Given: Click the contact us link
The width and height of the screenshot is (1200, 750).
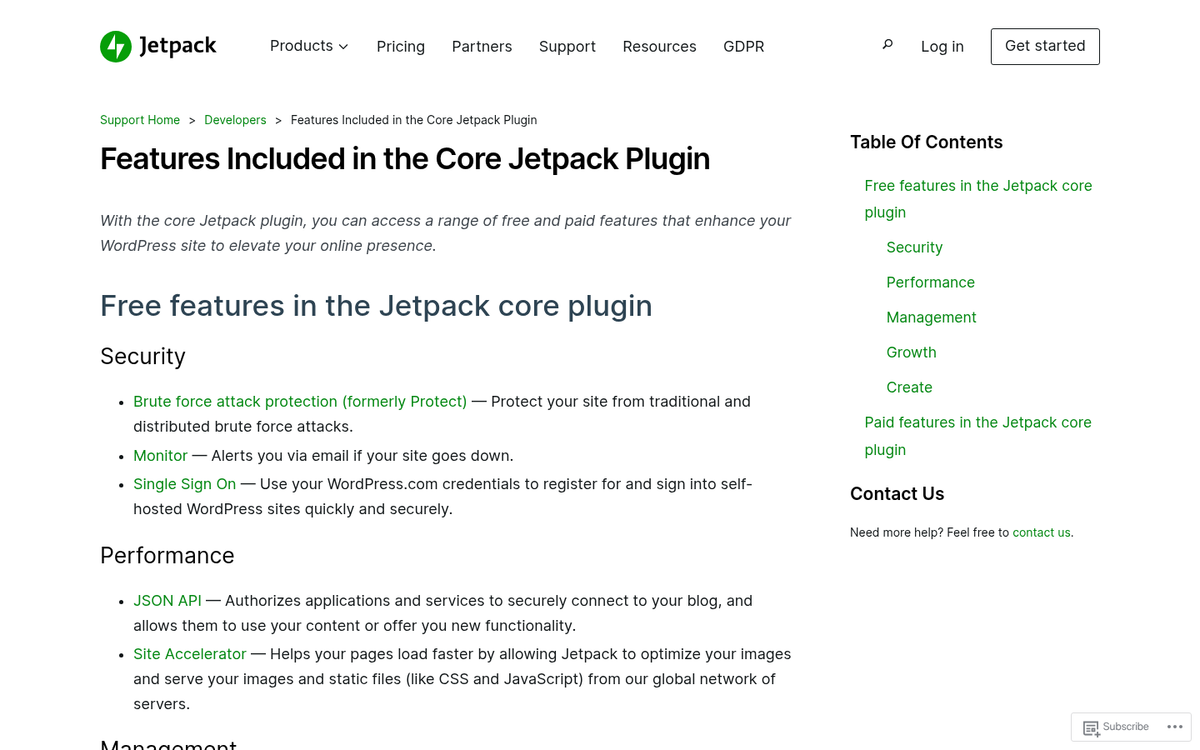Looking at the screenshot, I should click(x=1041, y=532).
